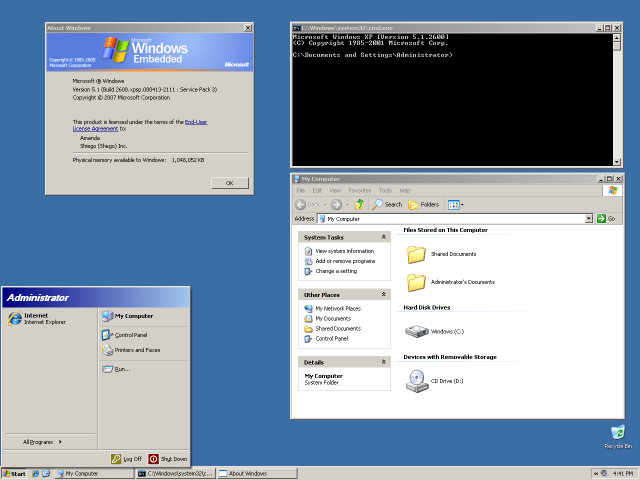The image size is (640, 480).
Task: Expand All Programs in Start menu
Action: pyautogui.click(x=42, y=442)
